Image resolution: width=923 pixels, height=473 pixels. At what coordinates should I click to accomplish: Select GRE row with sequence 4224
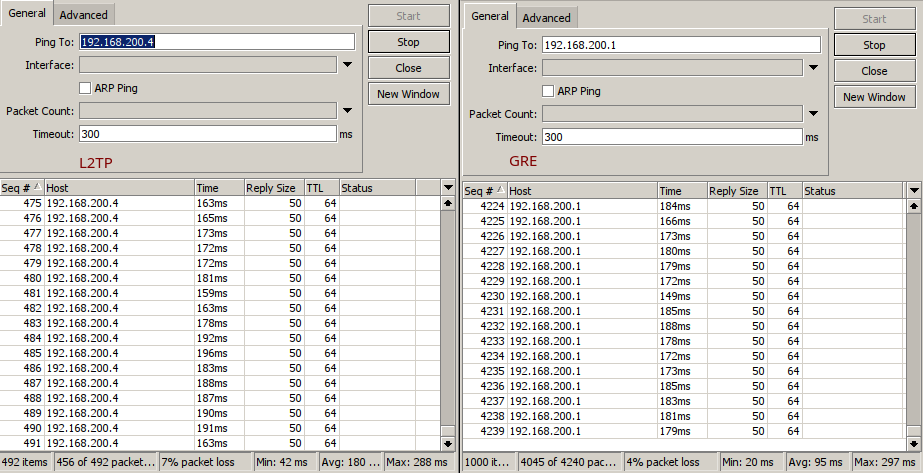(x=685, y=206)
